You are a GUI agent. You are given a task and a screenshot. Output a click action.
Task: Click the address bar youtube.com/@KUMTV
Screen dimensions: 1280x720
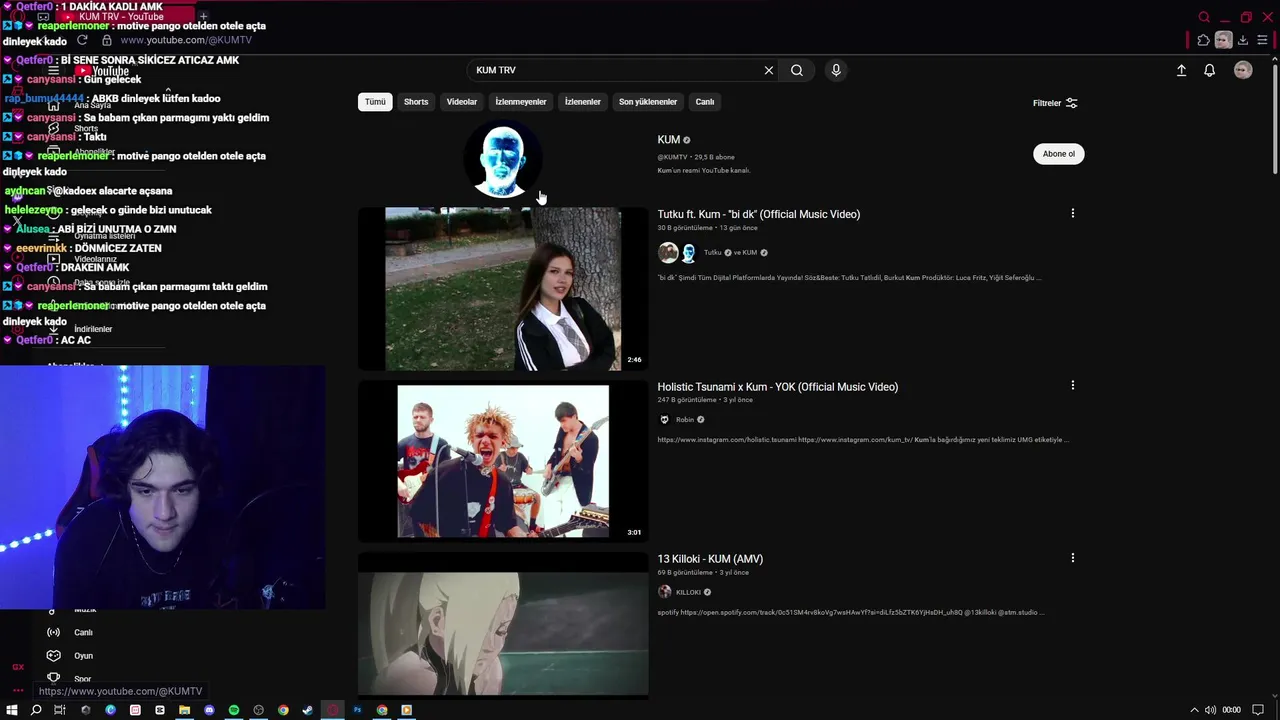[186, 40]
